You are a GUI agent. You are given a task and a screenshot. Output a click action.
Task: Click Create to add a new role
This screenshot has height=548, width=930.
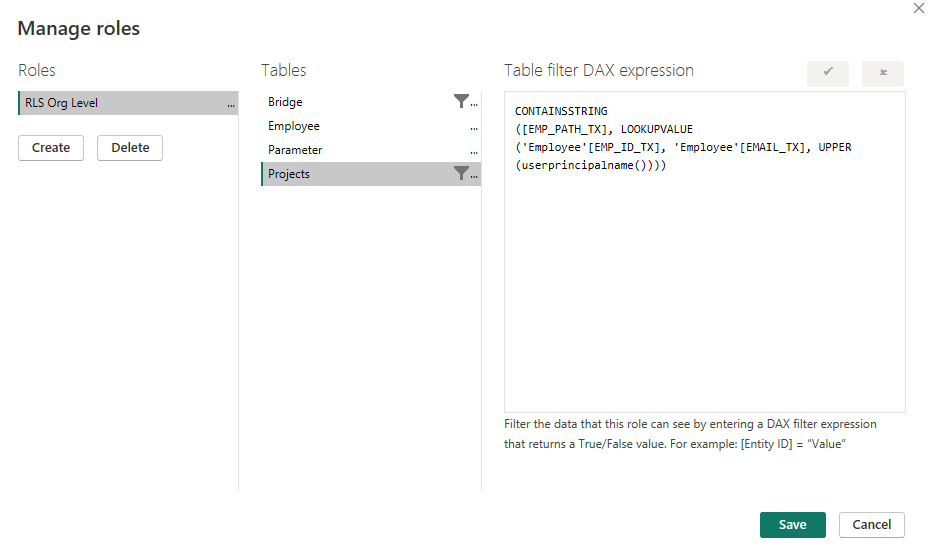tap(51, 148)
